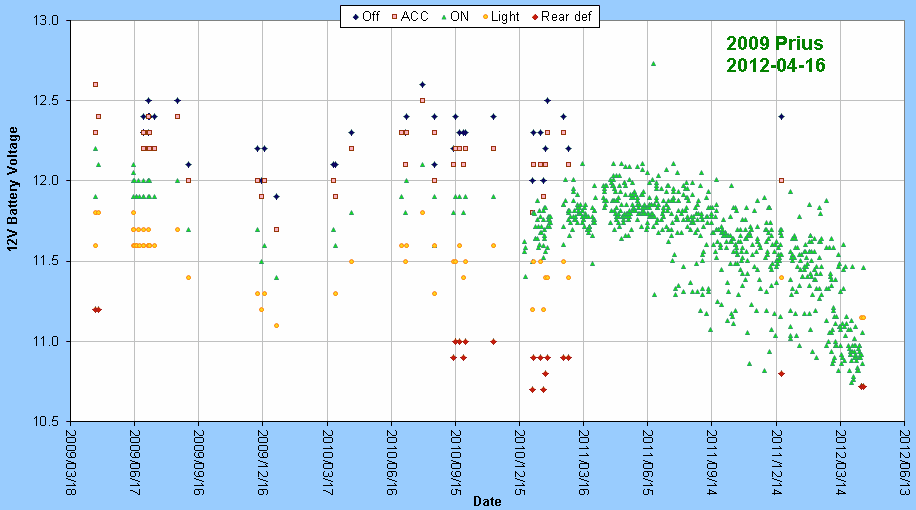Click the Light legend circle marker
The image size is (916, 510).
pyautogui.click(x=485, y=17)
